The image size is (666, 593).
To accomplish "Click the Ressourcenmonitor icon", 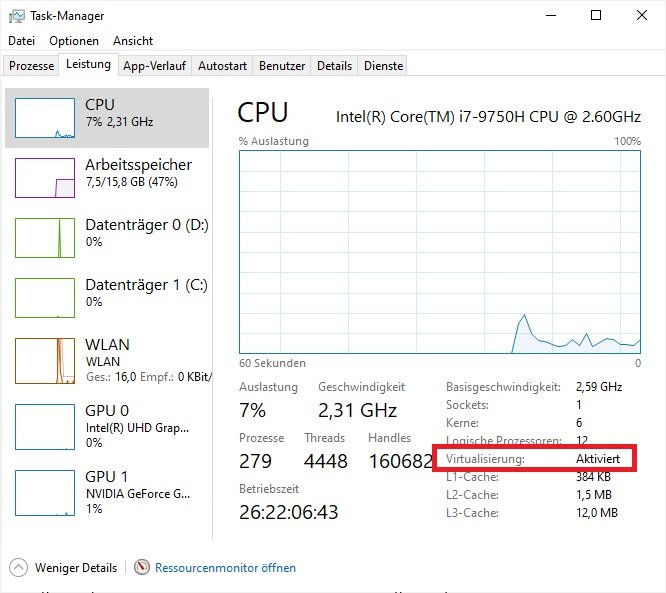I will point(142,567).
